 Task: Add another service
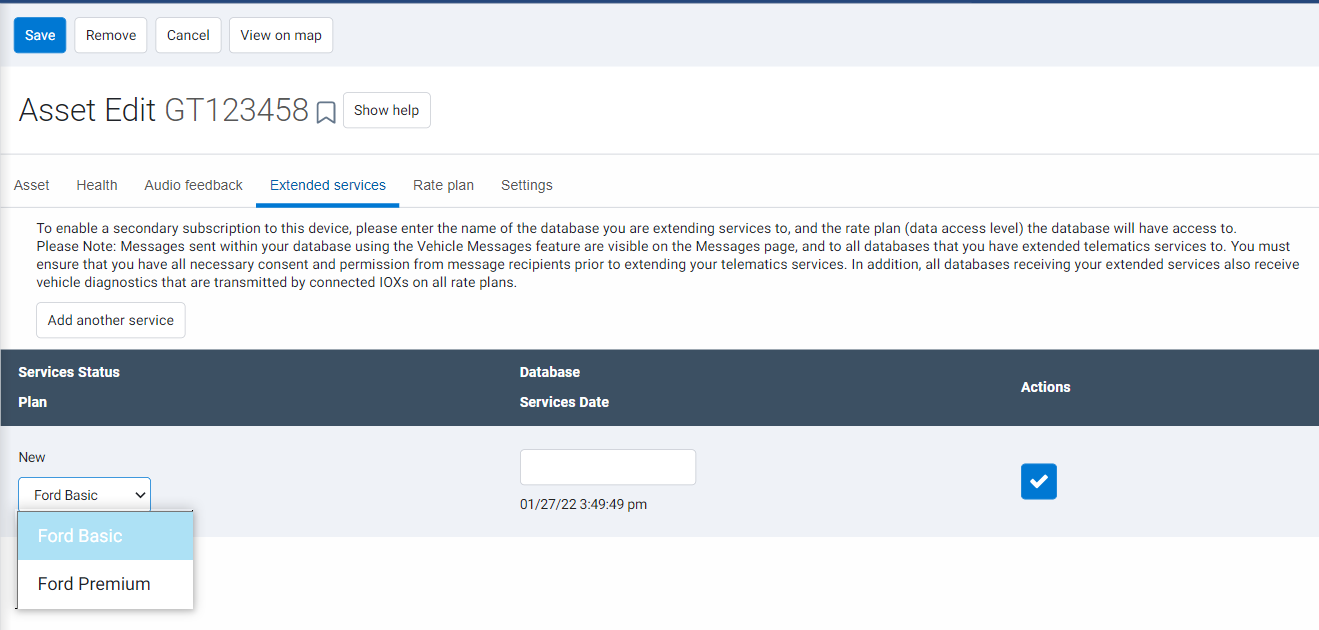[111, 320]
